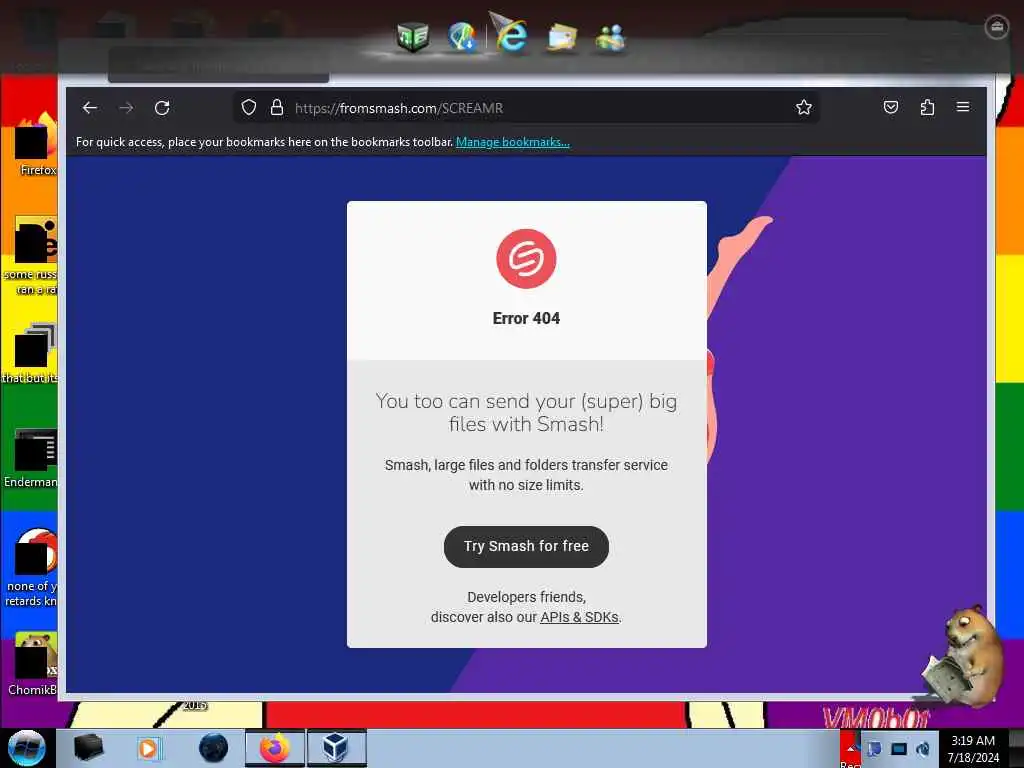Open the mail envelope dock icon
The image size is (1024, 768).
coord(562,37)
